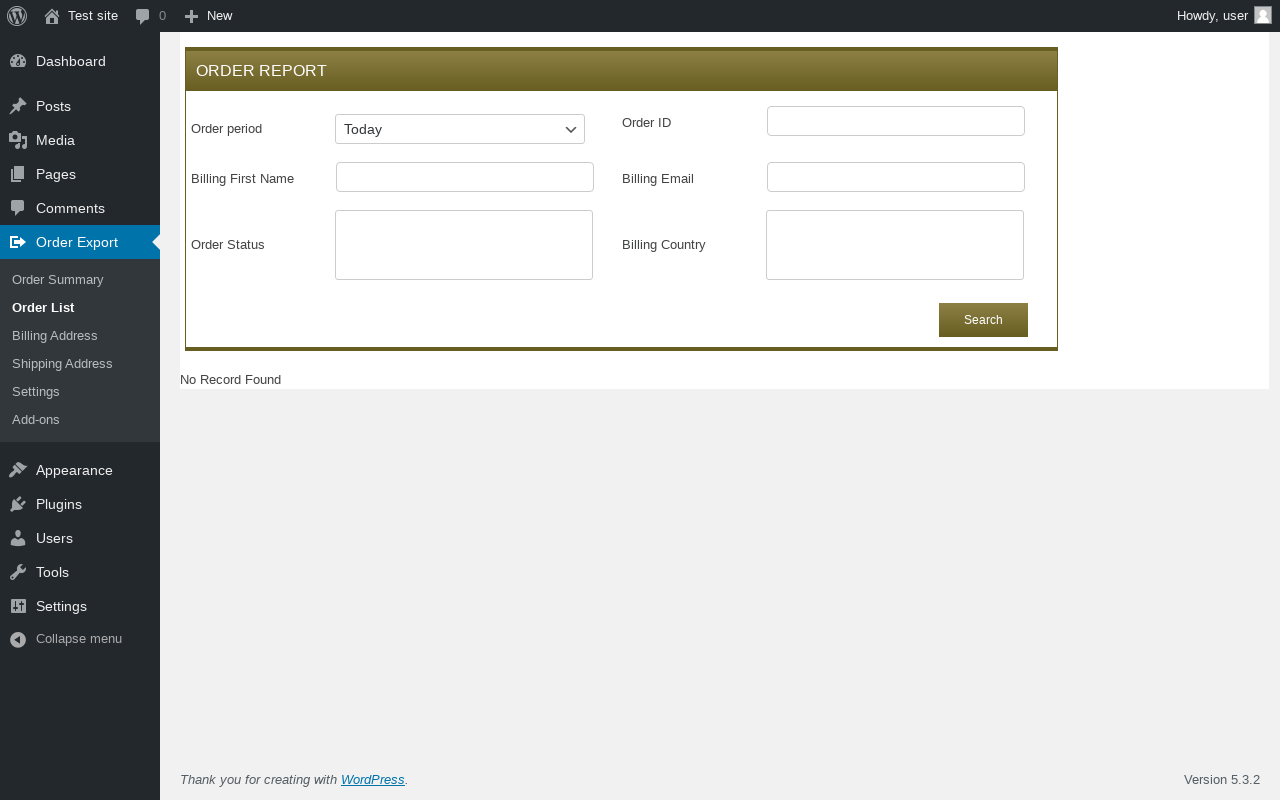
Task: Focus the Billing Email input field
Action: pyautogui.click(x=896, y=177)
